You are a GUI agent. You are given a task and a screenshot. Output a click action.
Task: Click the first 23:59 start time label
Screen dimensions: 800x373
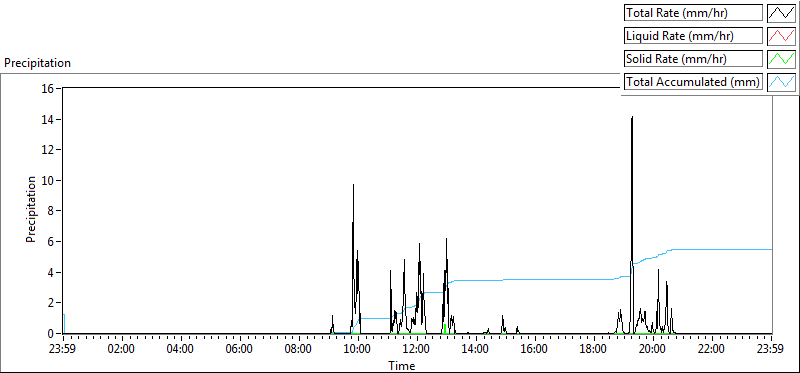[x=63, y=349]
